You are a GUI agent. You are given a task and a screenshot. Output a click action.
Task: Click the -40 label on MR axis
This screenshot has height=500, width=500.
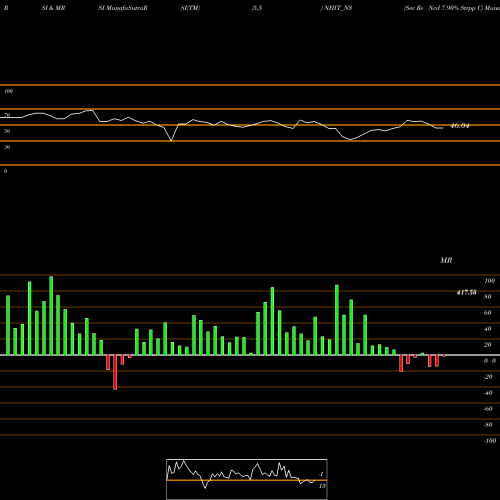tap(488, 393)
